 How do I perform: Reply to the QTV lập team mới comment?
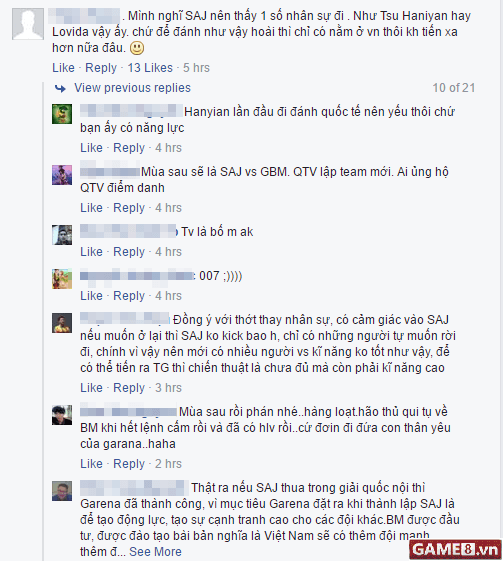(x=129, y=208)
